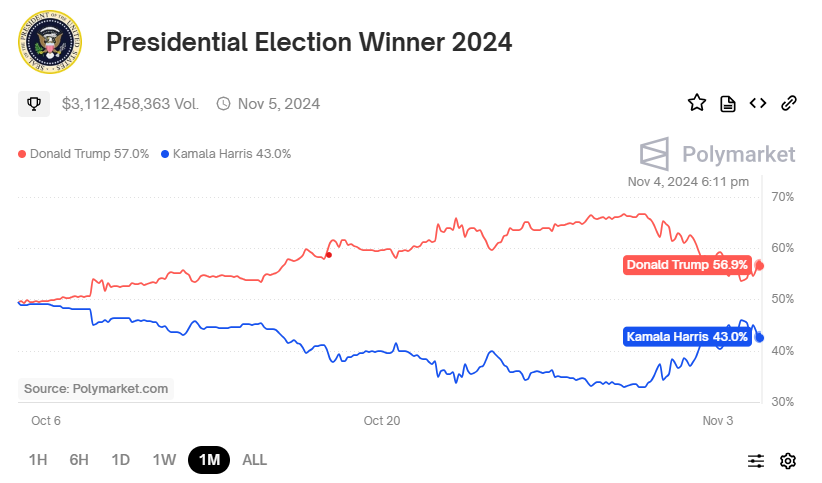Image resolution: width=822 pixels, height=483 pixels.
Task: Click the red Oct 18 chart marker
Action: click(x=328, y=255)
